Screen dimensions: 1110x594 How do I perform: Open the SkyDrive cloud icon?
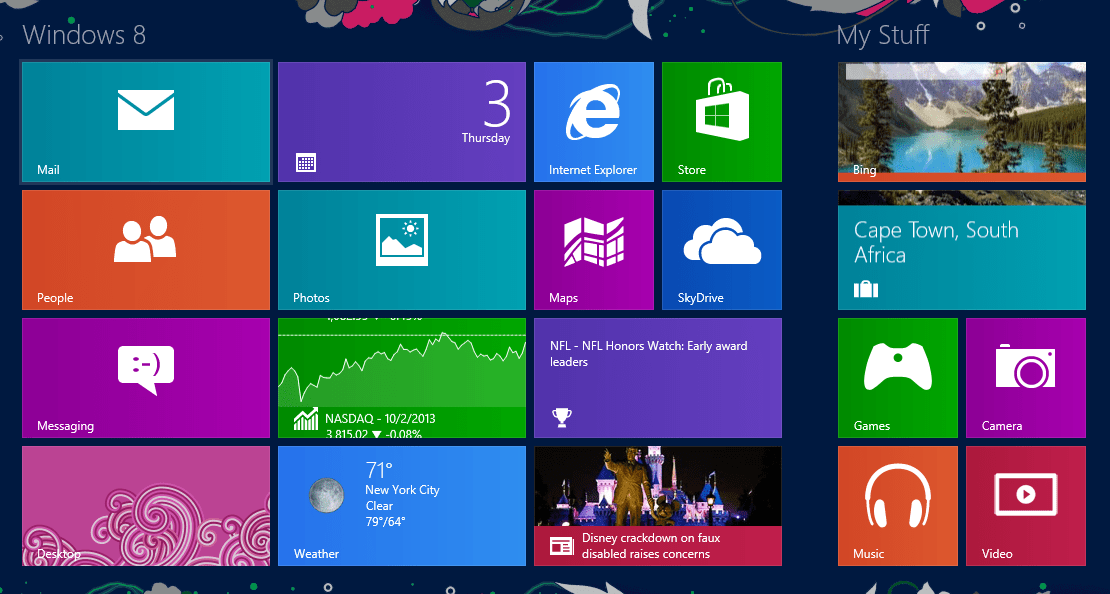721,241
